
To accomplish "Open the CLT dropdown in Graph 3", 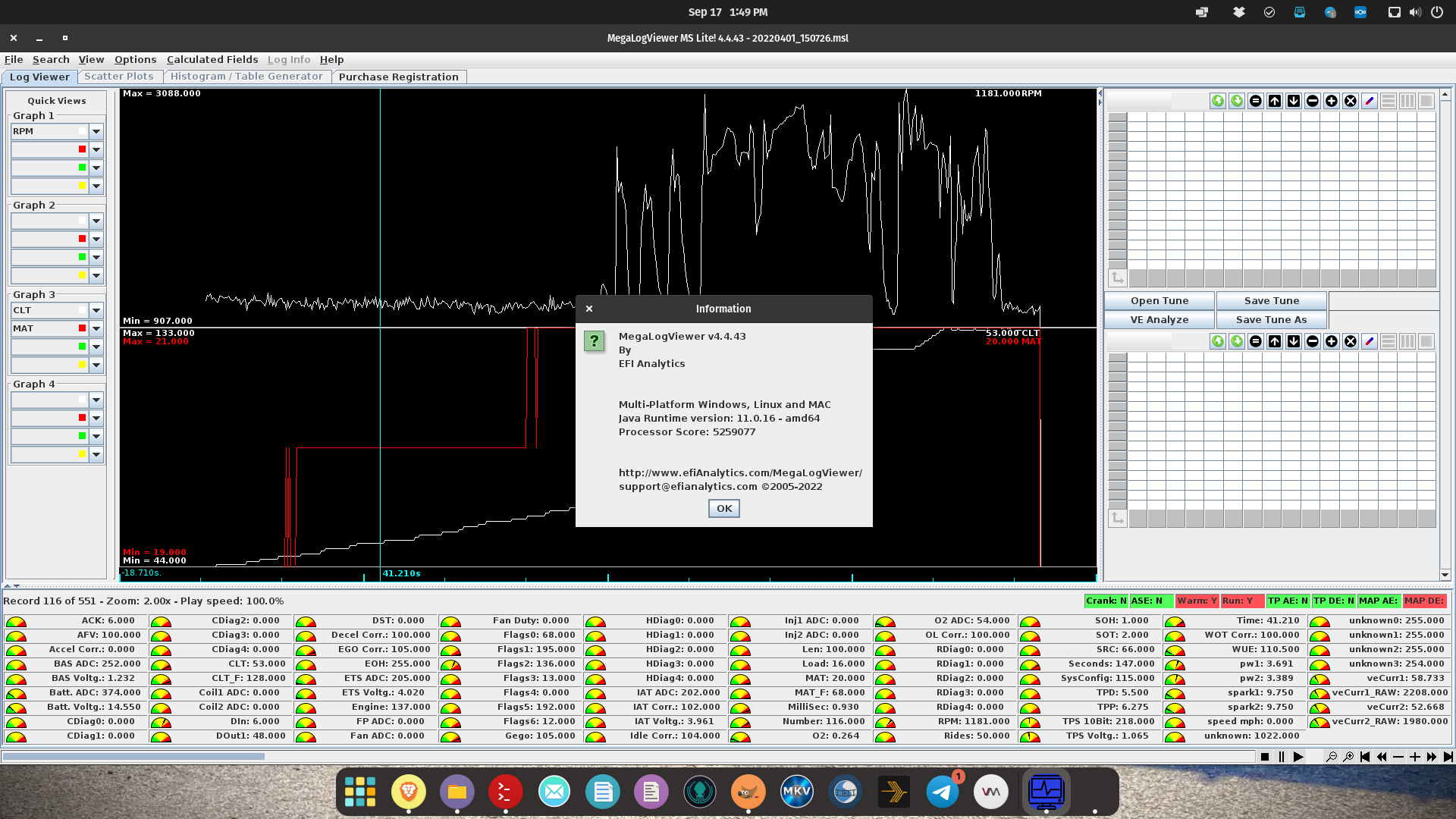I will coord(96,310).
